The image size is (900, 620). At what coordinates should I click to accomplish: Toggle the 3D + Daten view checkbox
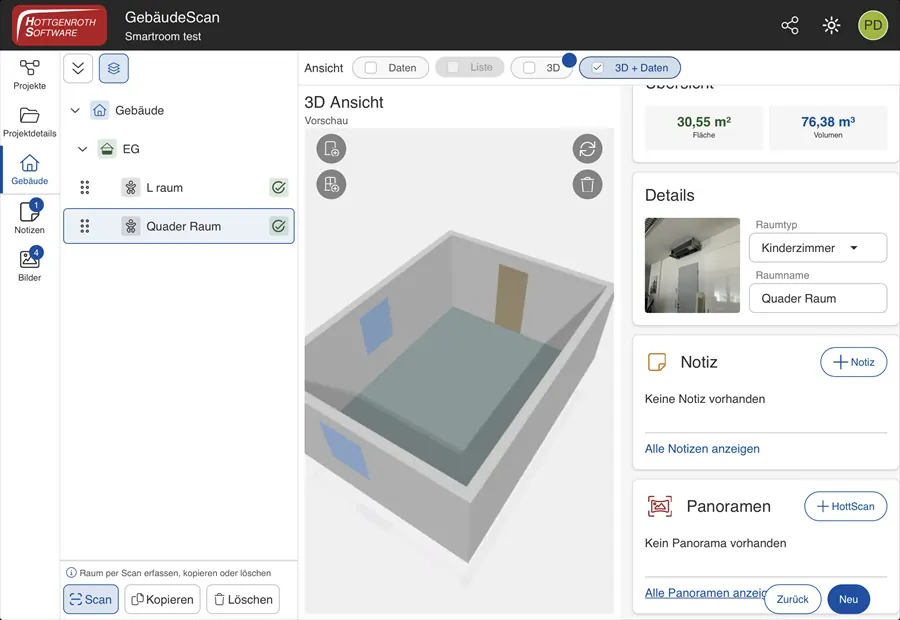coord(598,68)
